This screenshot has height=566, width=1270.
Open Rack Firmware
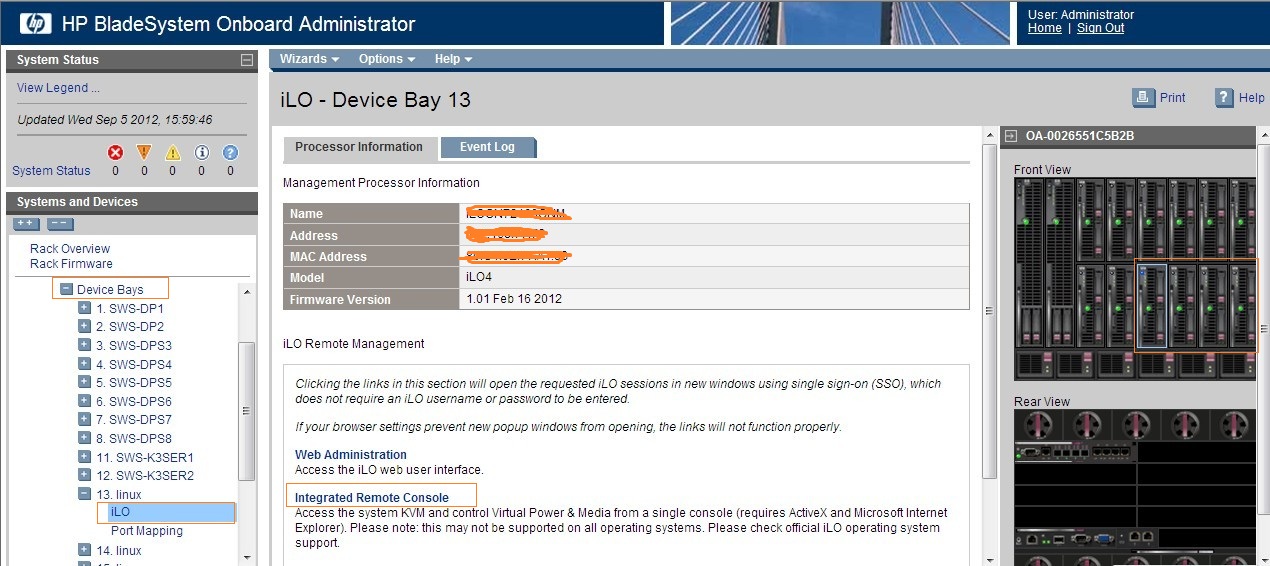point(71,264)
